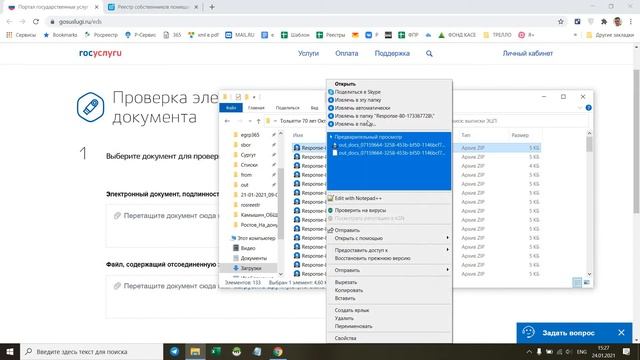
Task: Open the Windows Start menu
Action: (10, 351)
